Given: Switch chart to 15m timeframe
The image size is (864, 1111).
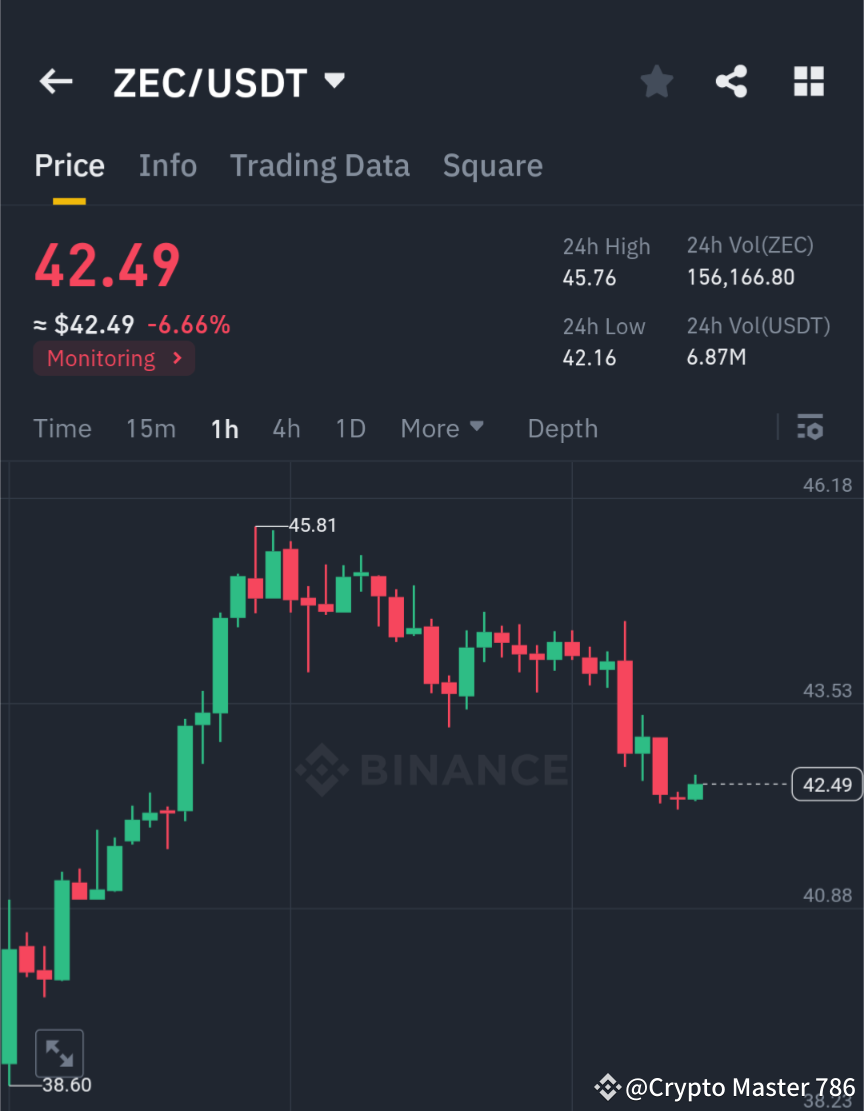Looking at the screenshot, I should [x=151, y=428].
